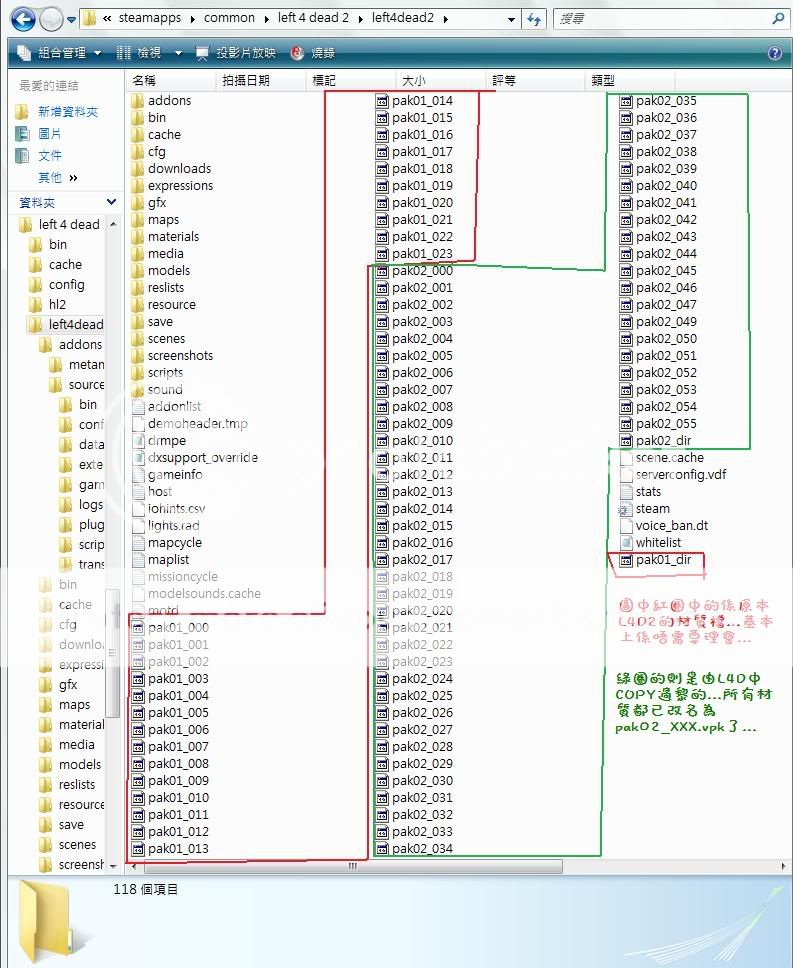
Task: Select the whitelist file
Action: pyautogui.click(x=657, y=543)
